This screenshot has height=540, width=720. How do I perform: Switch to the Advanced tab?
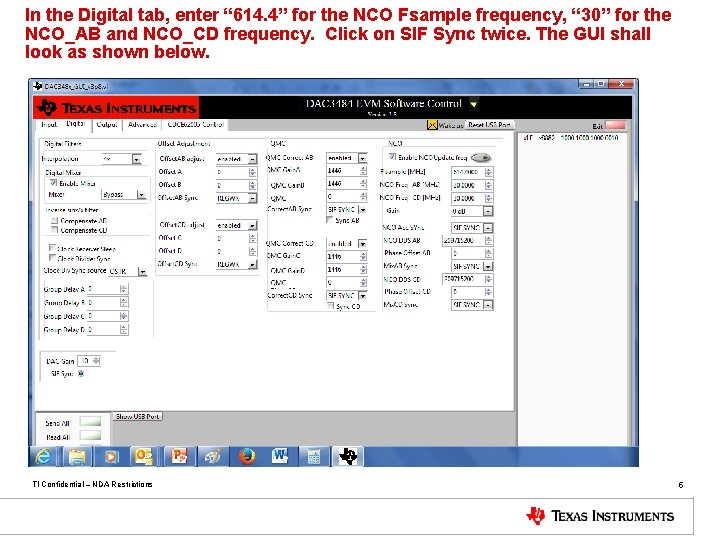(142, 124)
